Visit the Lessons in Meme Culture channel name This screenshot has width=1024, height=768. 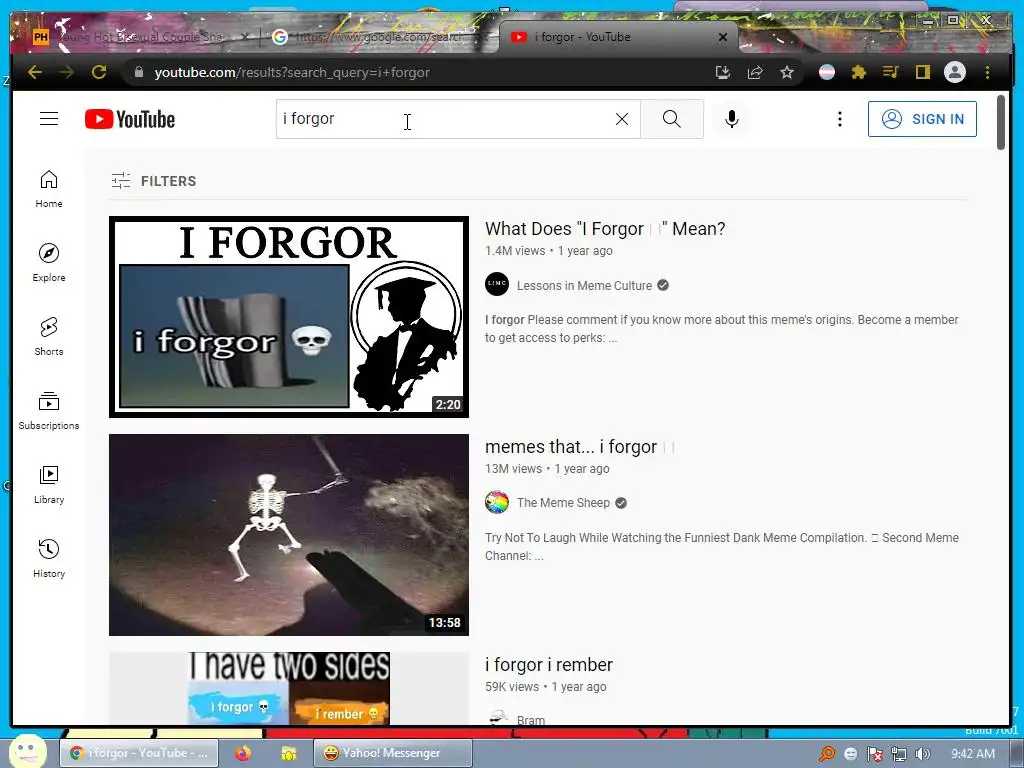click(x=584, y=285)
